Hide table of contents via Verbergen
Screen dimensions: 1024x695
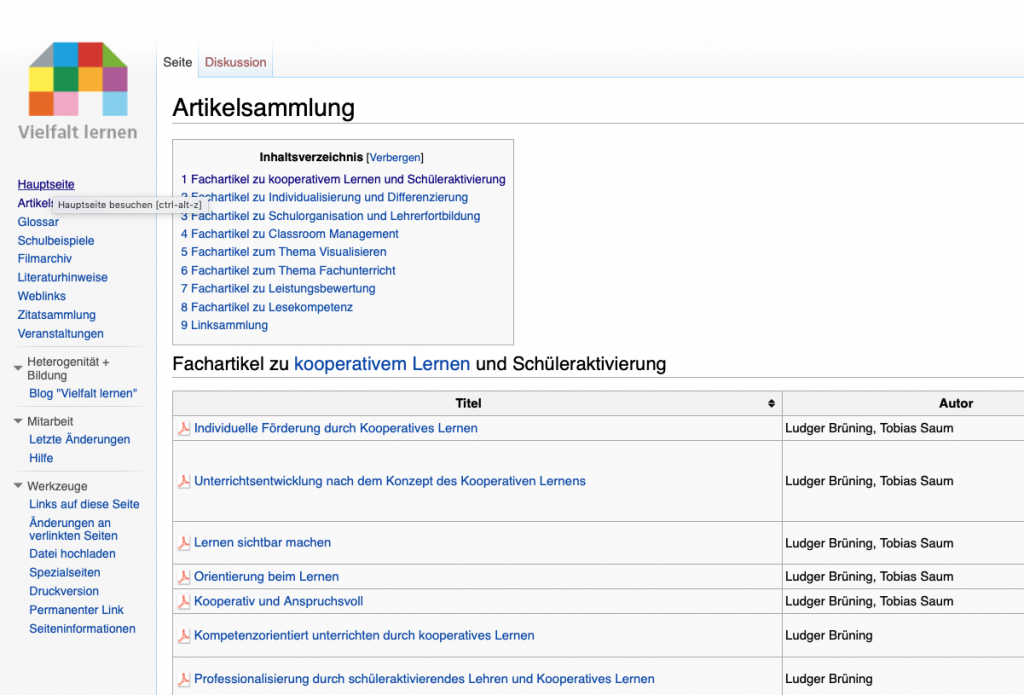pyautogui.click(x=395, y=158)
